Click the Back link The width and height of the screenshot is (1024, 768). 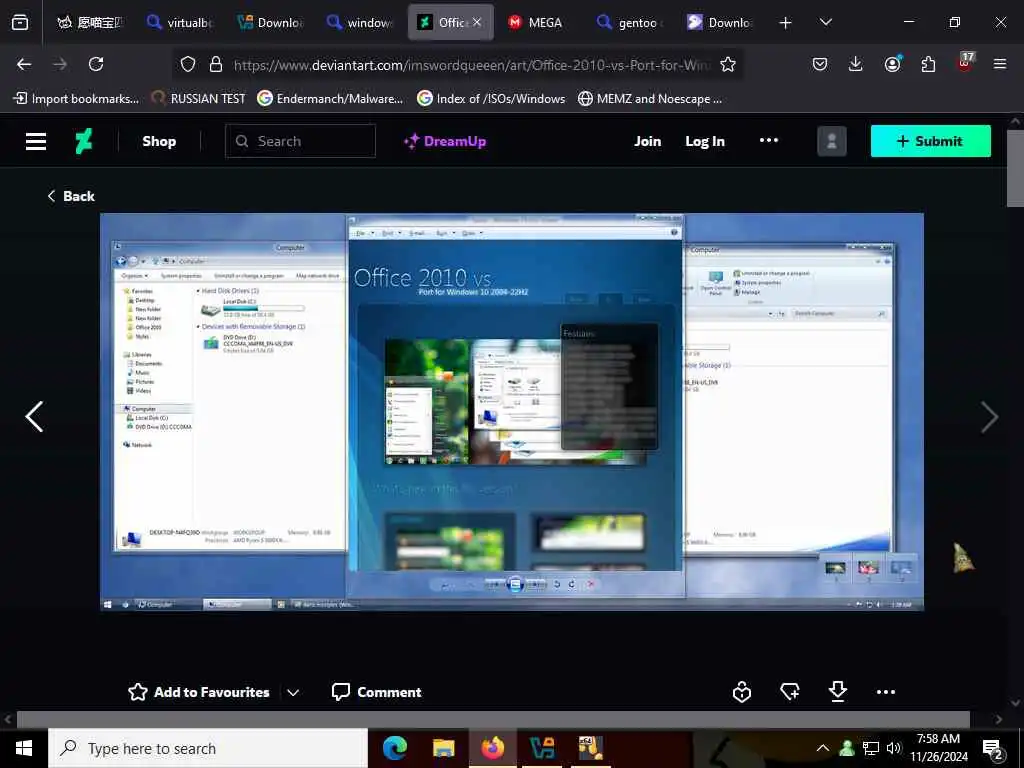tap(71, 196)
